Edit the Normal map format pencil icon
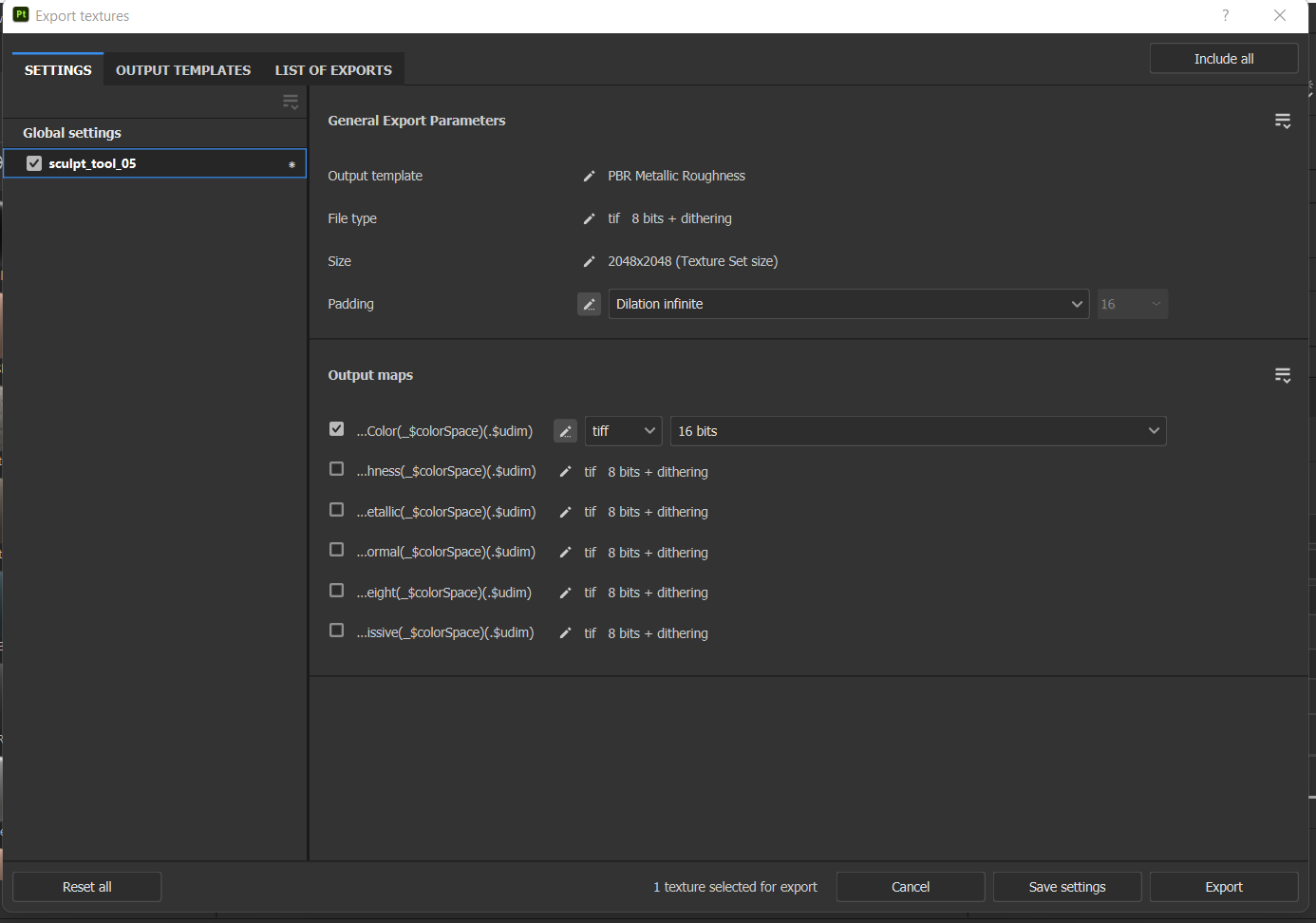The width and height of the screenshot is (1316, 923). [565, 552]
